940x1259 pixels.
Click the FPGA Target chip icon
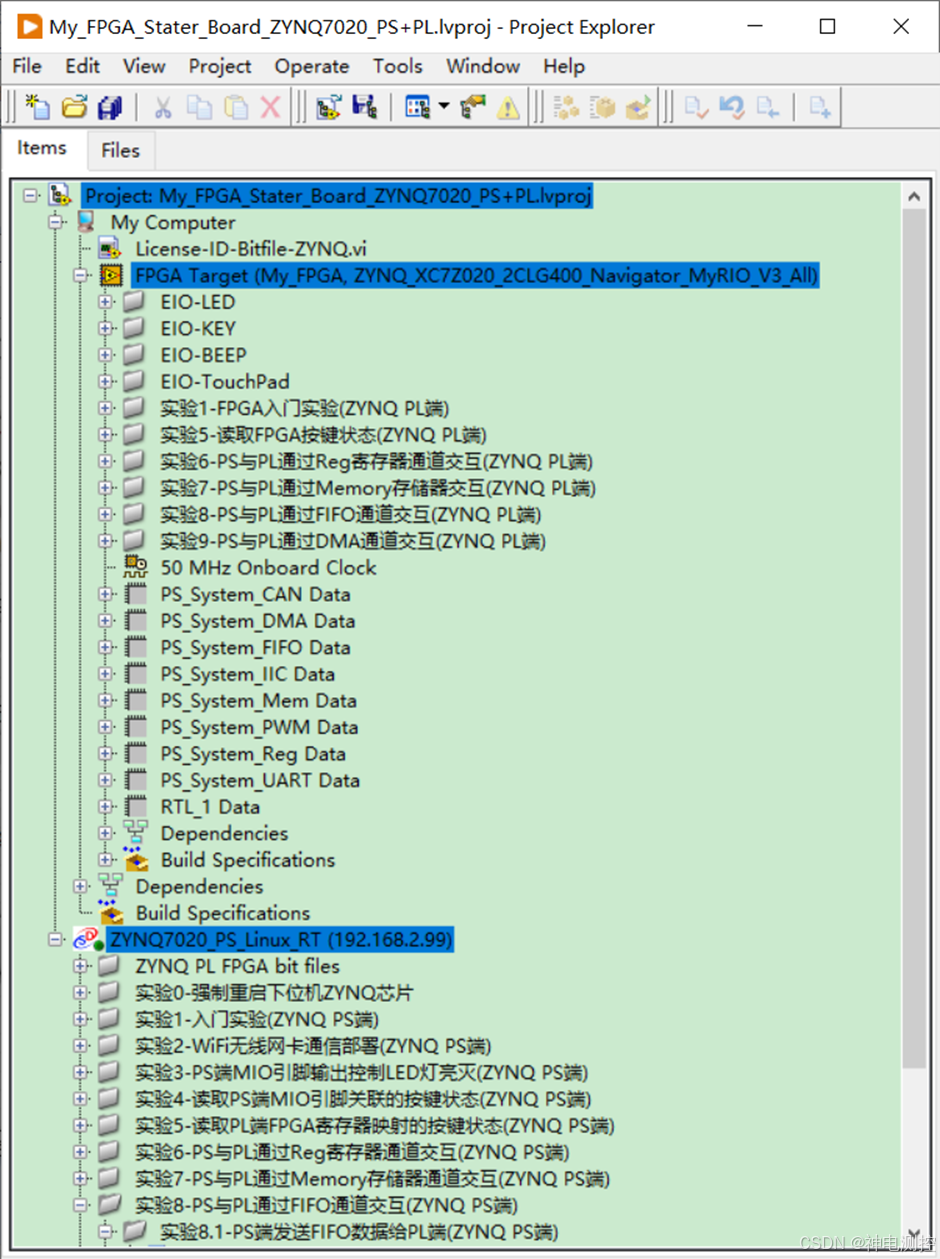coord(111,275)
